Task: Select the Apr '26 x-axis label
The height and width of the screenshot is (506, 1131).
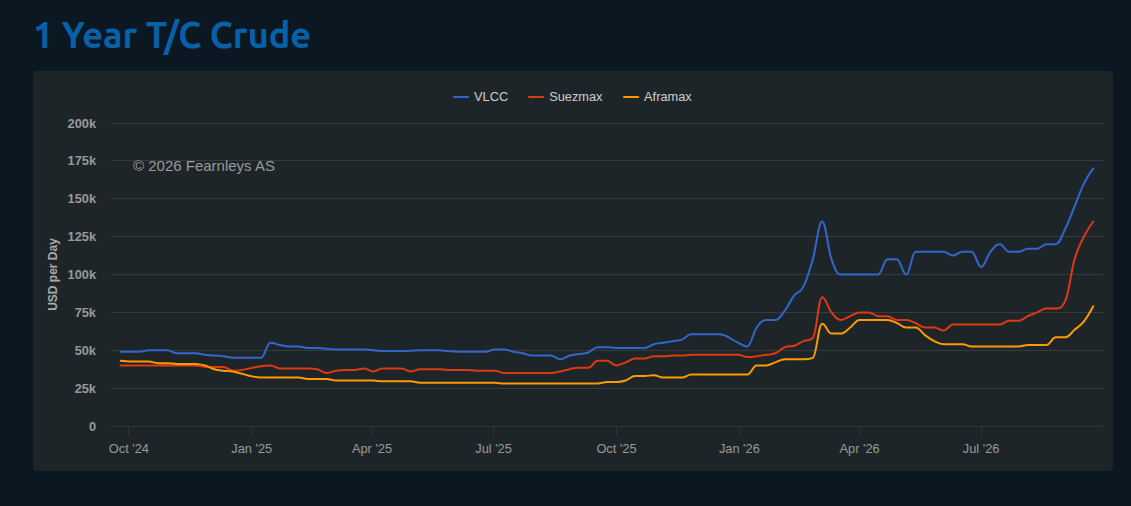Action: click(x=860, y=449)
